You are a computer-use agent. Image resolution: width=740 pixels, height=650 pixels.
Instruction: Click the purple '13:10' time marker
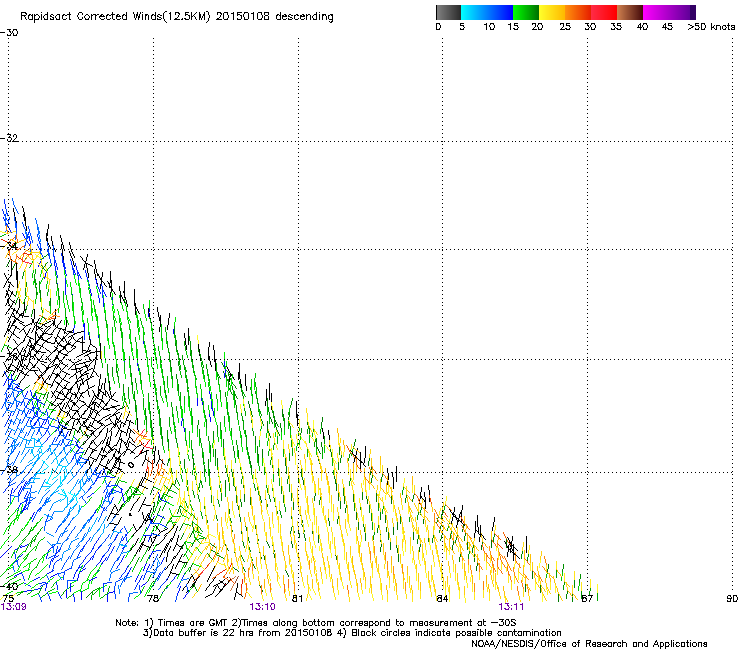[x=262, y=607]
